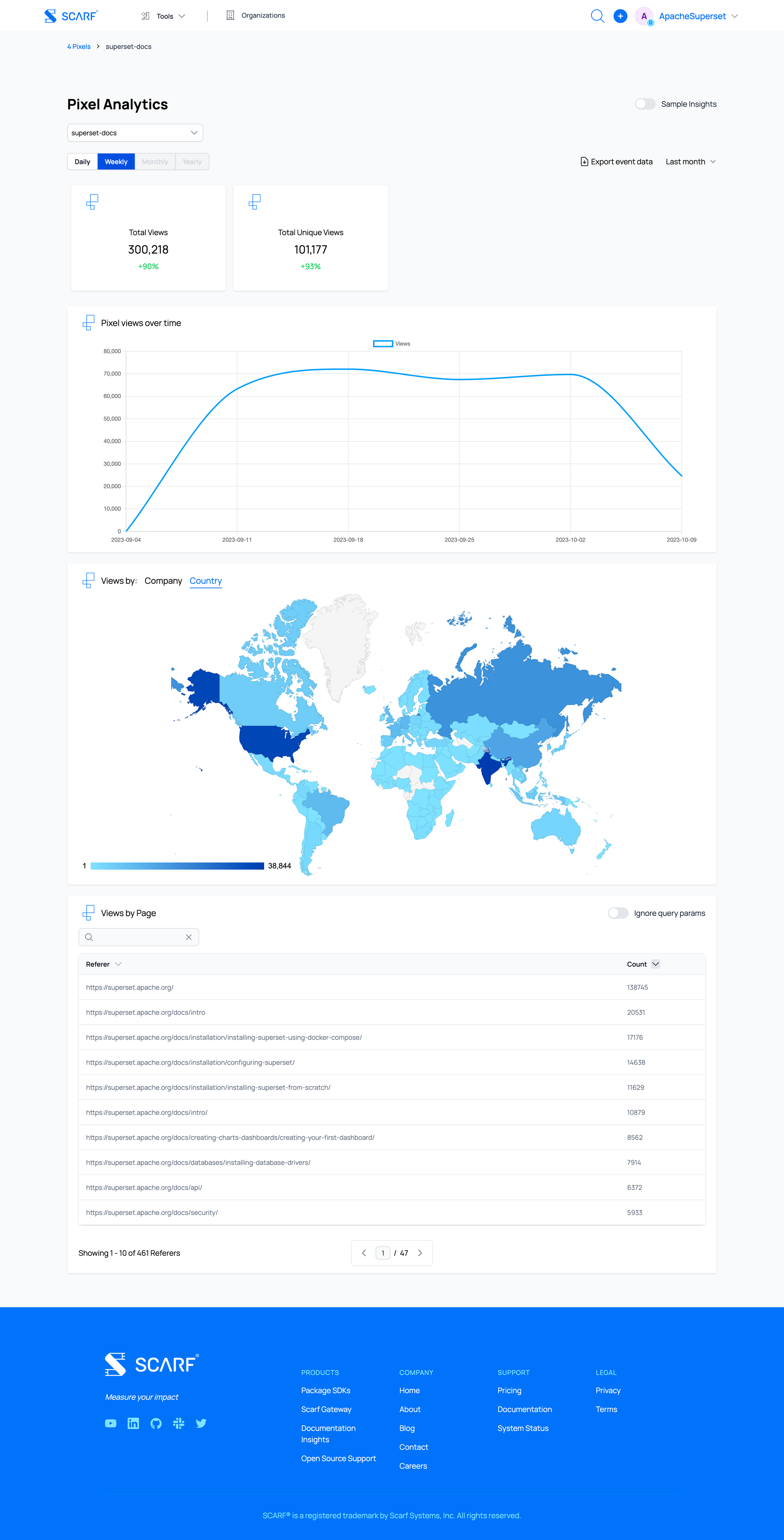Open the LinkedIn icon in footer
784x1540 pixels.
[133, 1424]
